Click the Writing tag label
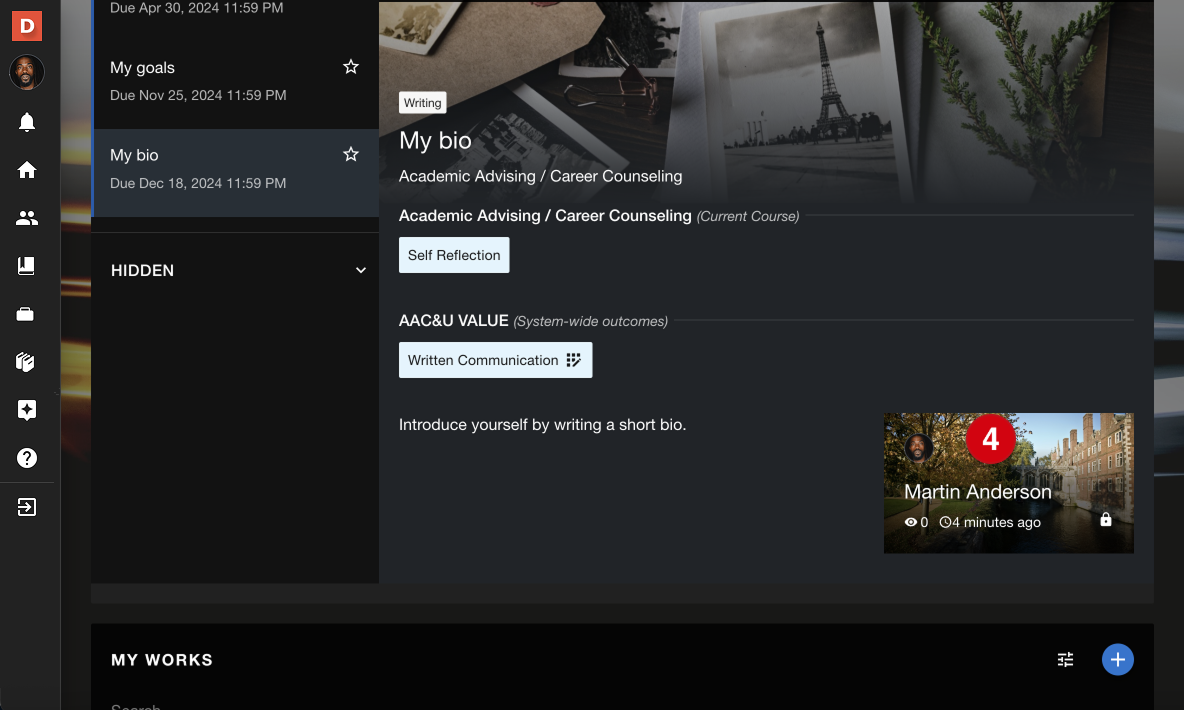Image resolution: width=1184 pixels, height=710 pixels. click(x=422, y=103)
